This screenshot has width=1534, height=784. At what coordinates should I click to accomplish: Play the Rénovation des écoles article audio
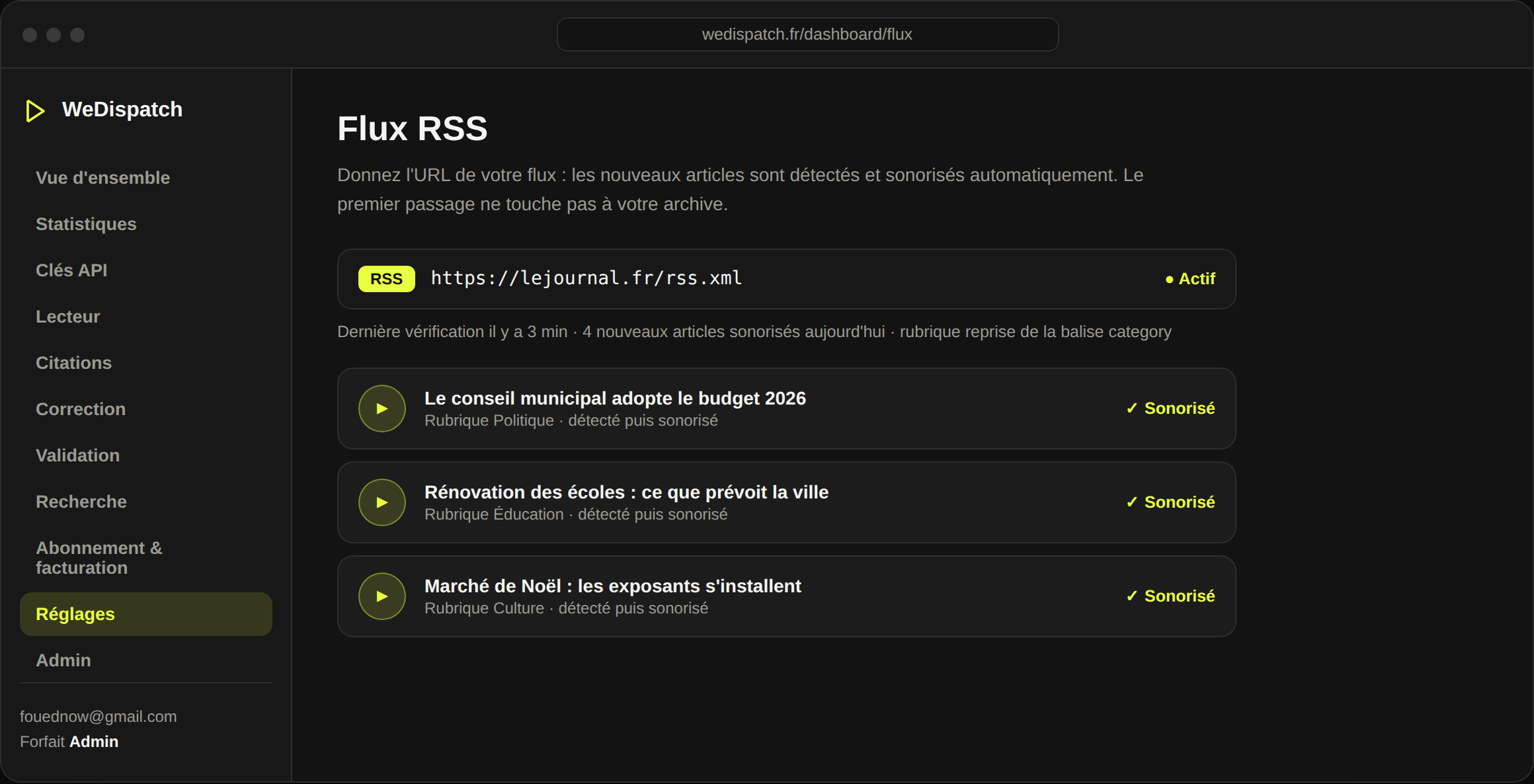coord(382,502)
